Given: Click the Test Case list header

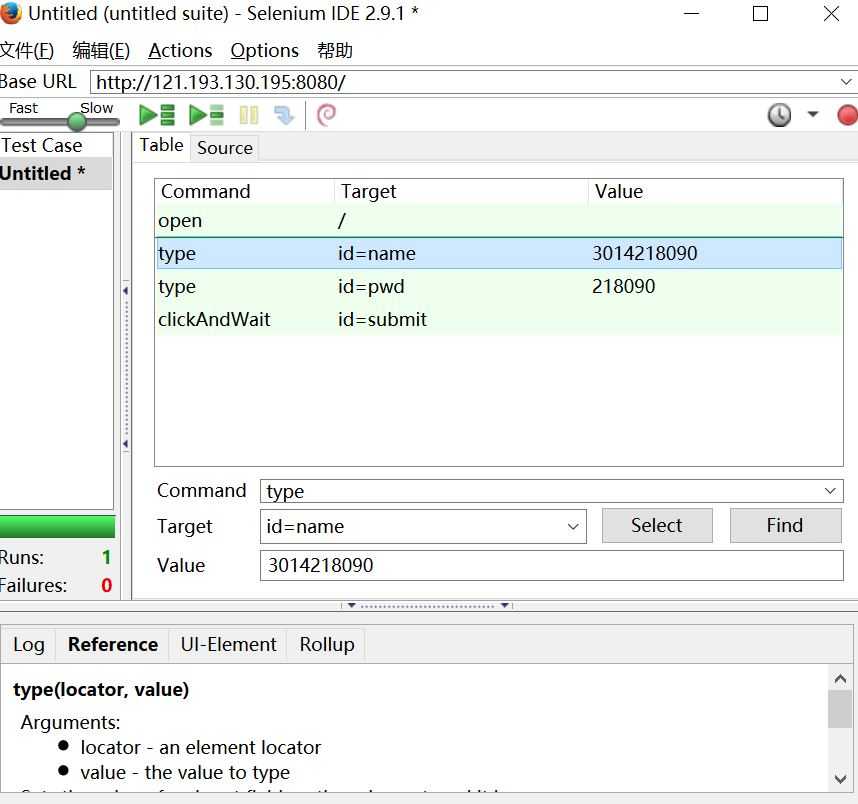Looking at the screenshot, I should pyautogui.click(x=56, y=146).
